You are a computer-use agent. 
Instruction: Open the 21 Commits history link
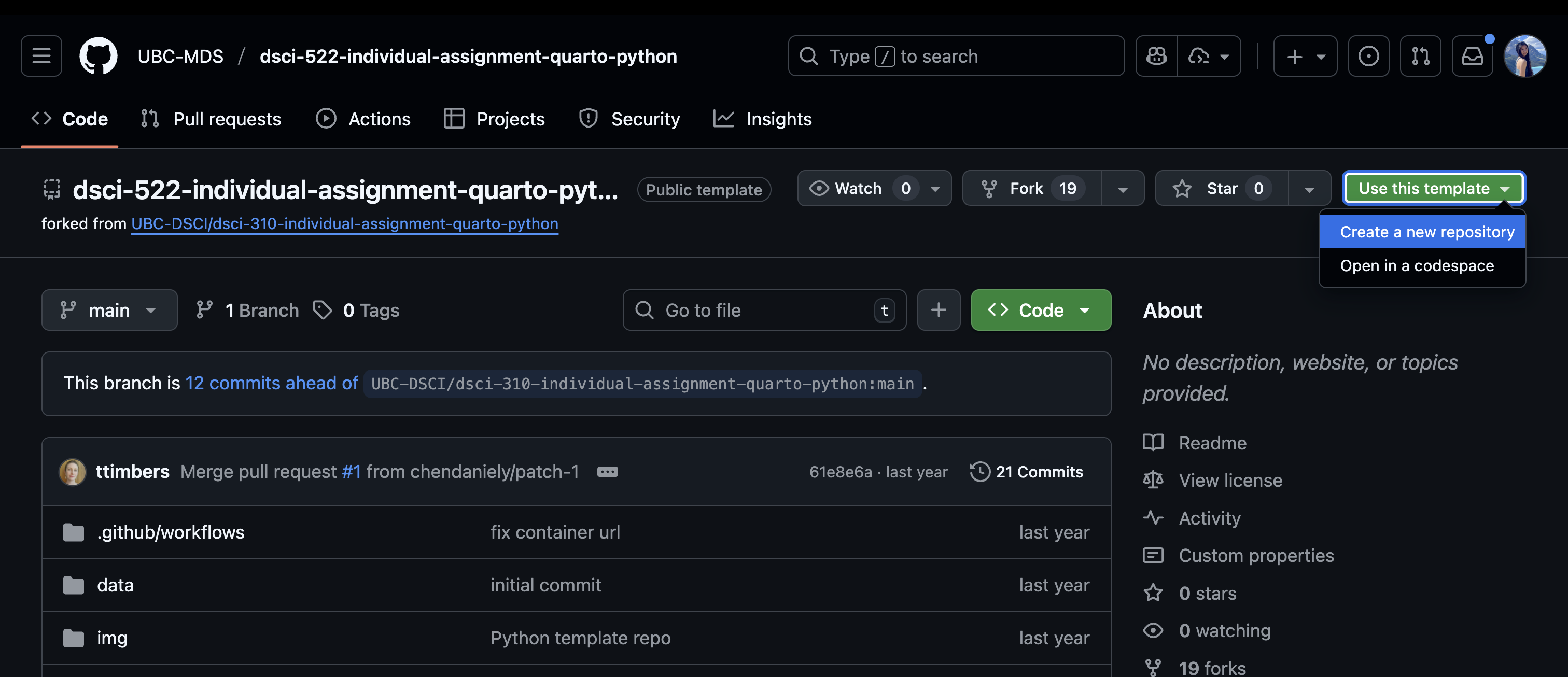tap(1027, 472)
